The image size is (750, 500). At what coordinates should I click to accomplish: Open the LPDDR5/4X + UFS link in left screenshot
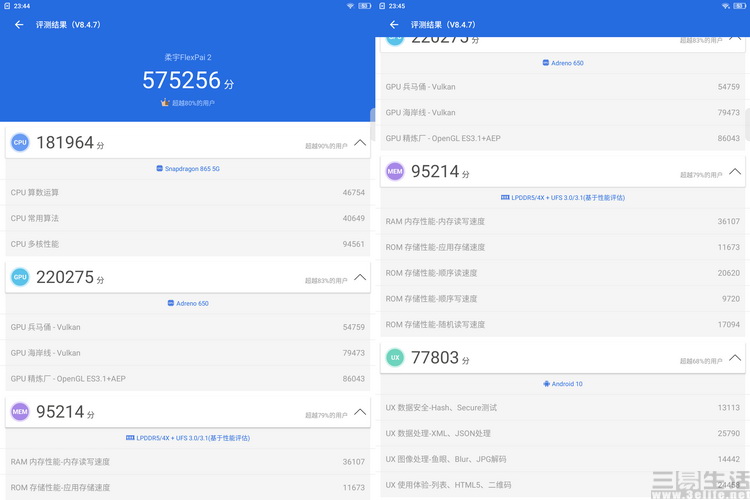point(188,438)
